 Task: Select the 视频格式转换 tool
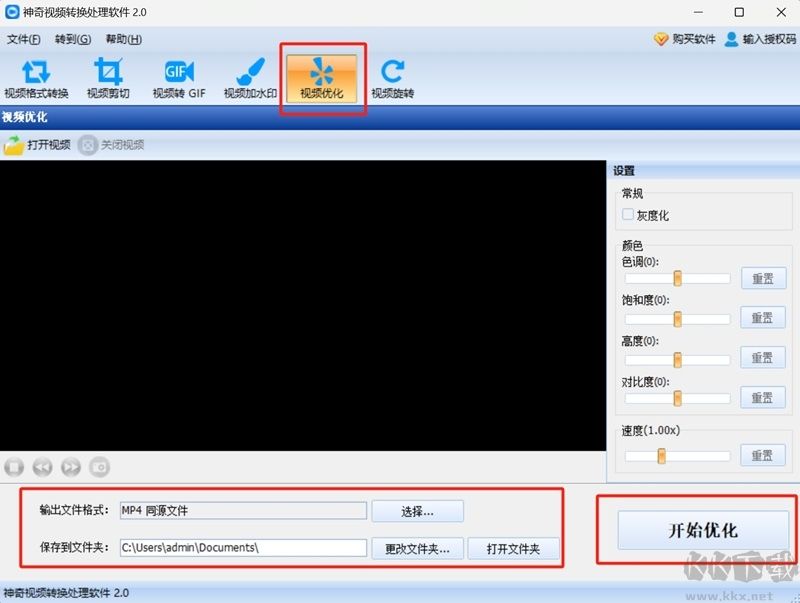[x=37, y=78]
